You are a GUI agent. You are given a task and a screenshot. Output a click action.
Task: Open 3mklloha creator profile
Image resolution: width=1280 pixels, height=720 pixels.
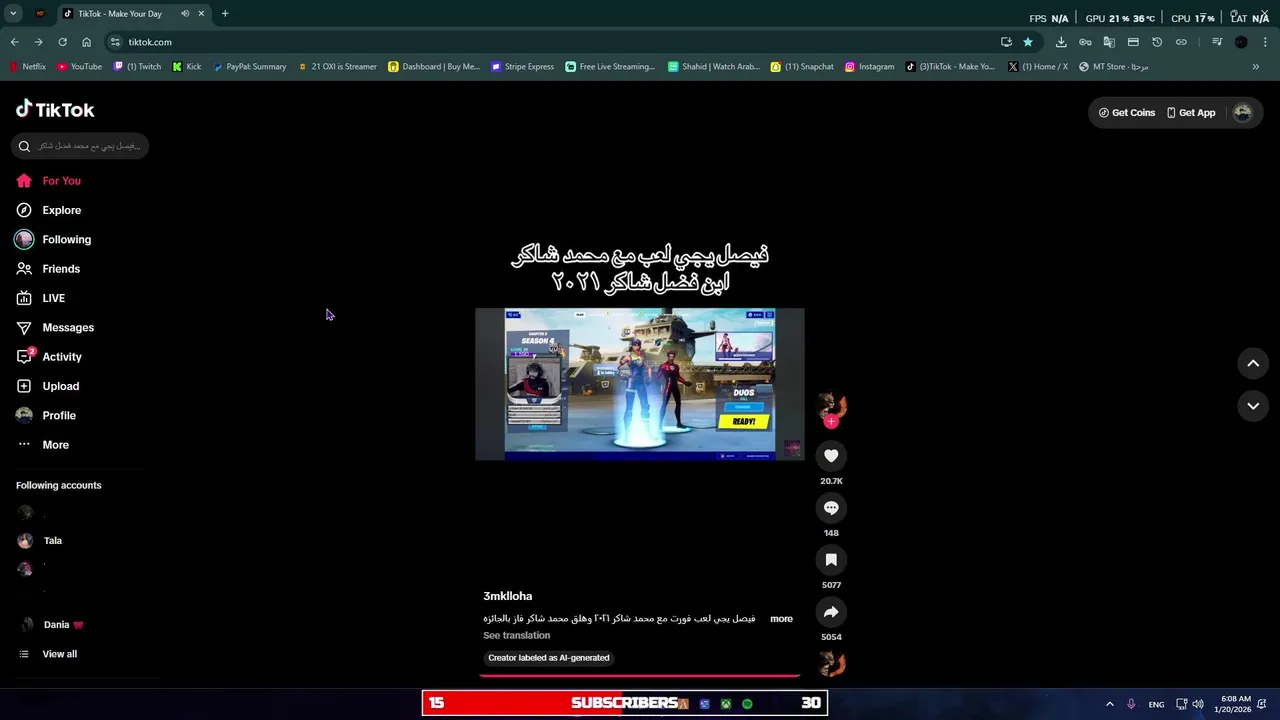(x=508, y=596)
